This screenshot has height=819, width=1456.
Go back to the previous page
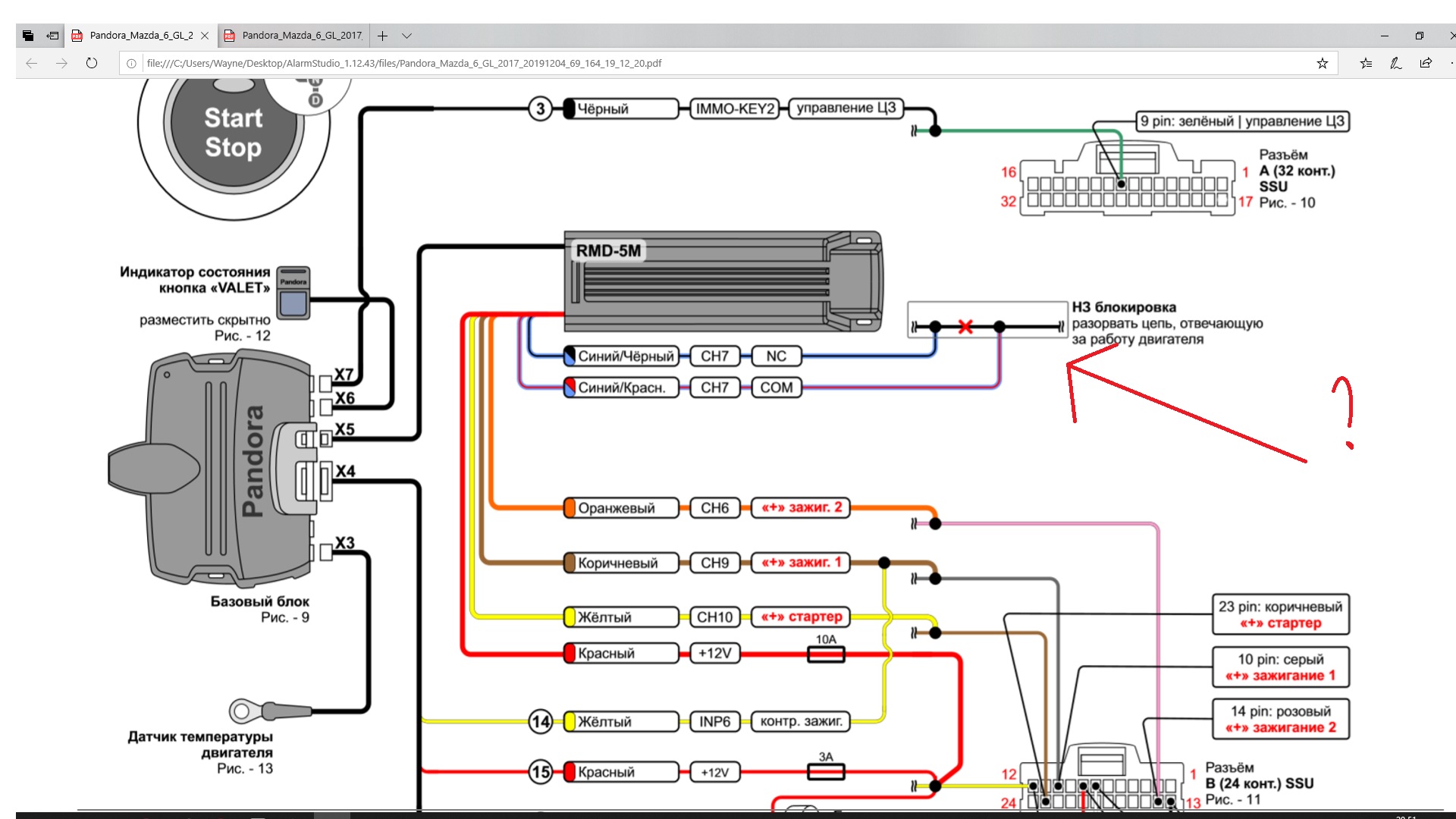pos(31,63)
